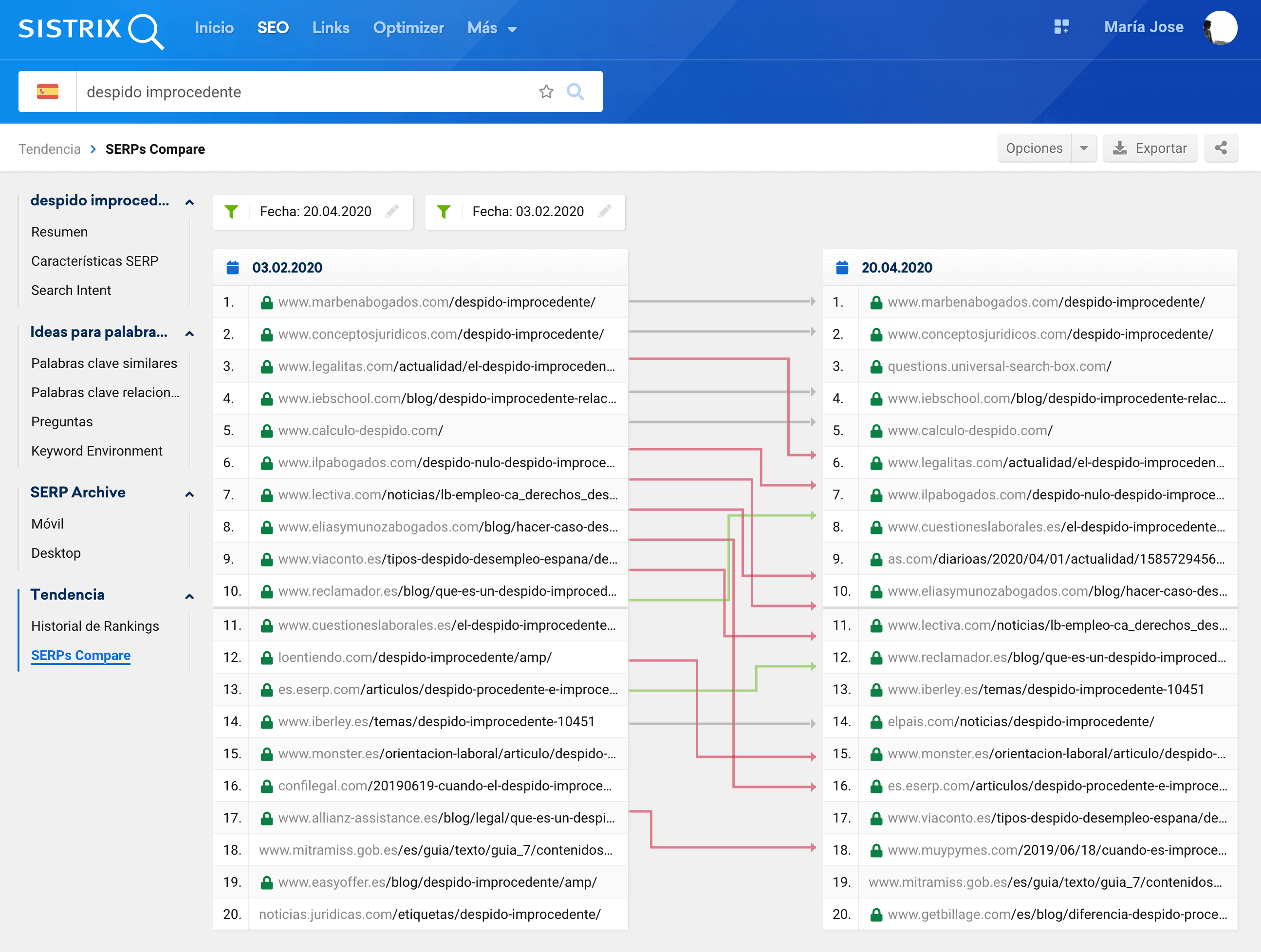The image size is (1261, 952).
Task: Expand the Más menu
Action: (491, 28)
